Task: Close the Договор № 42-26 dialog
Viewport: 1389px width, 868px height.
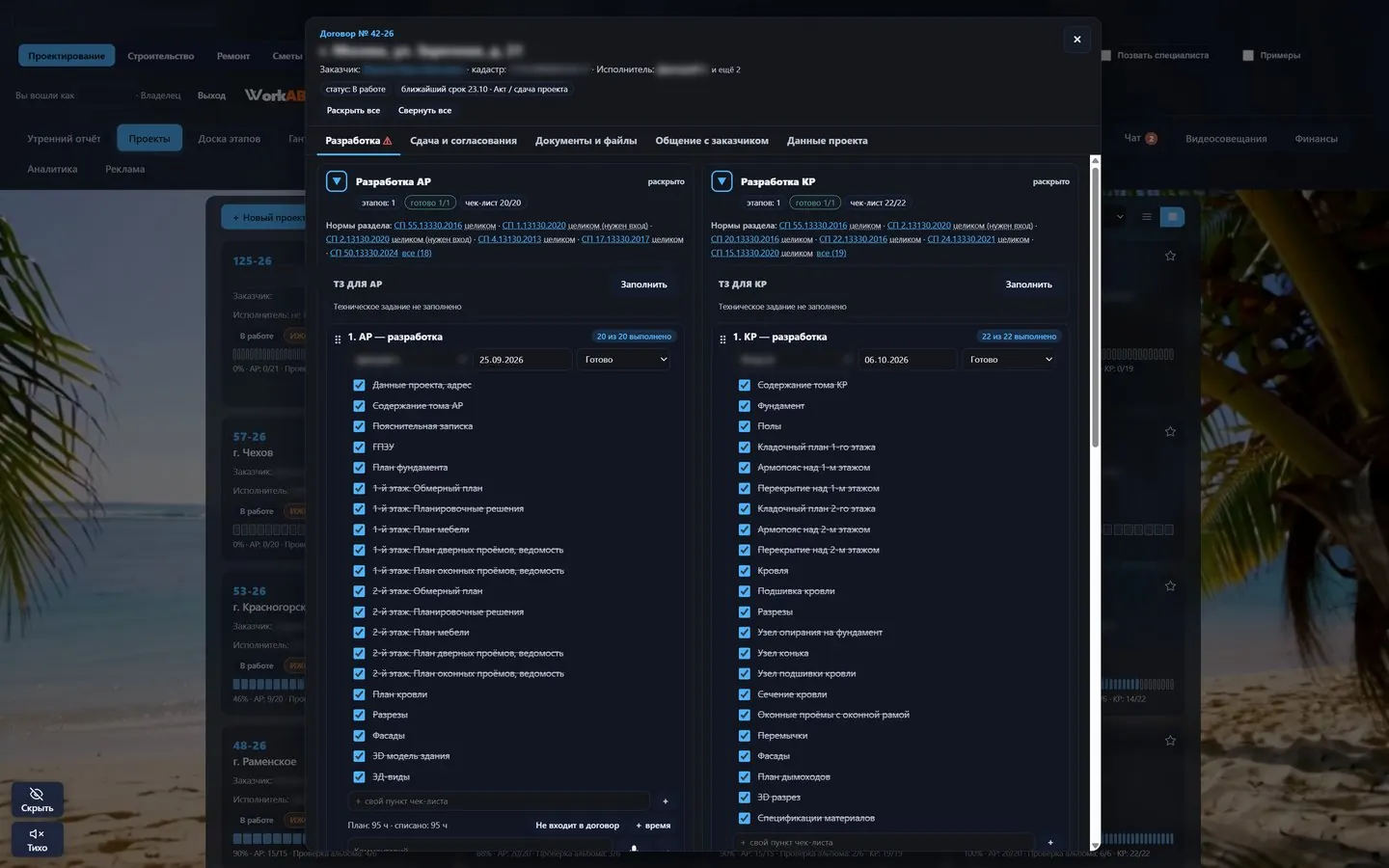Action: [x=1077, y=40]
